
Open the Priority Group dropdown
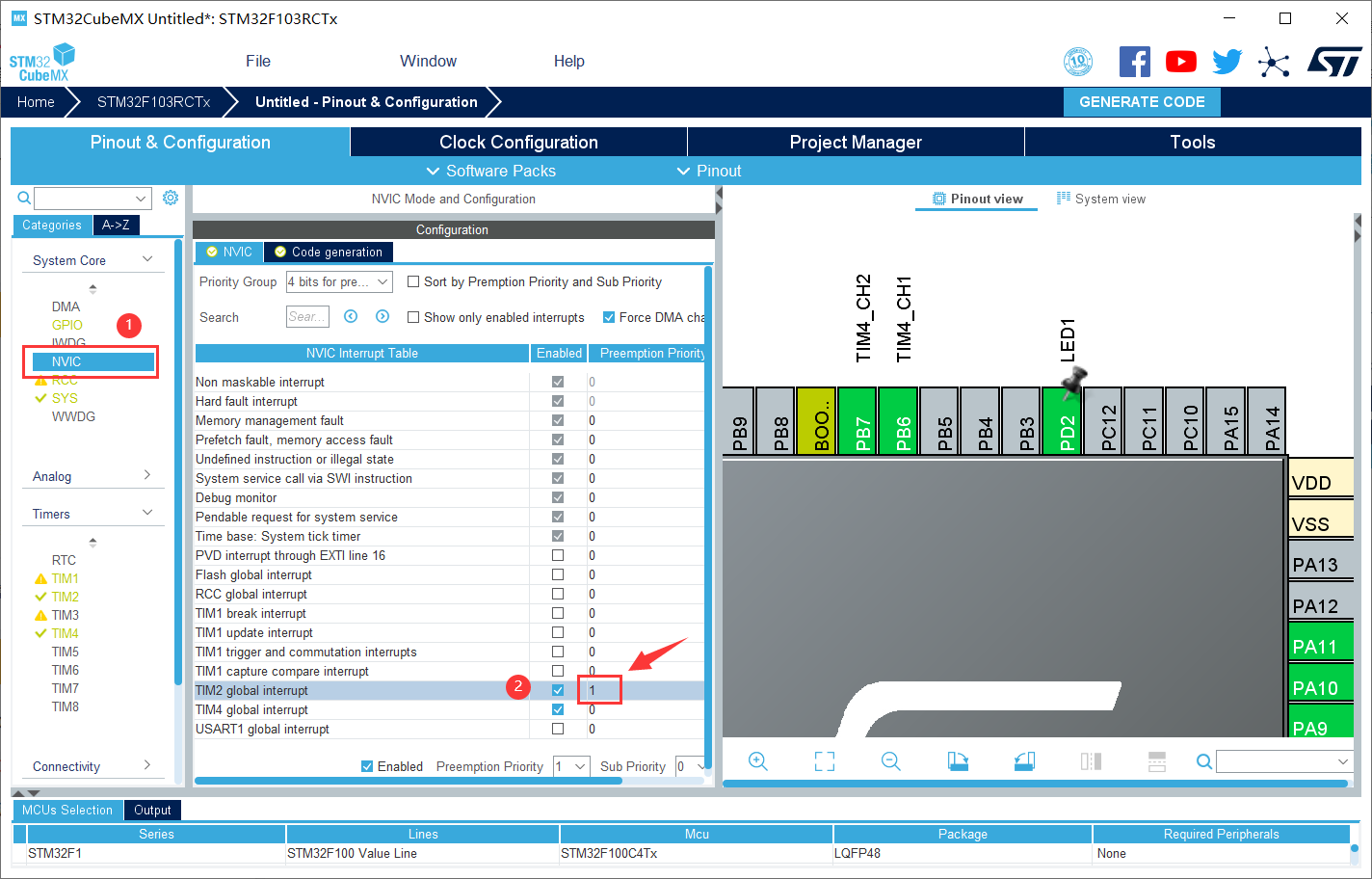(339, 281)
